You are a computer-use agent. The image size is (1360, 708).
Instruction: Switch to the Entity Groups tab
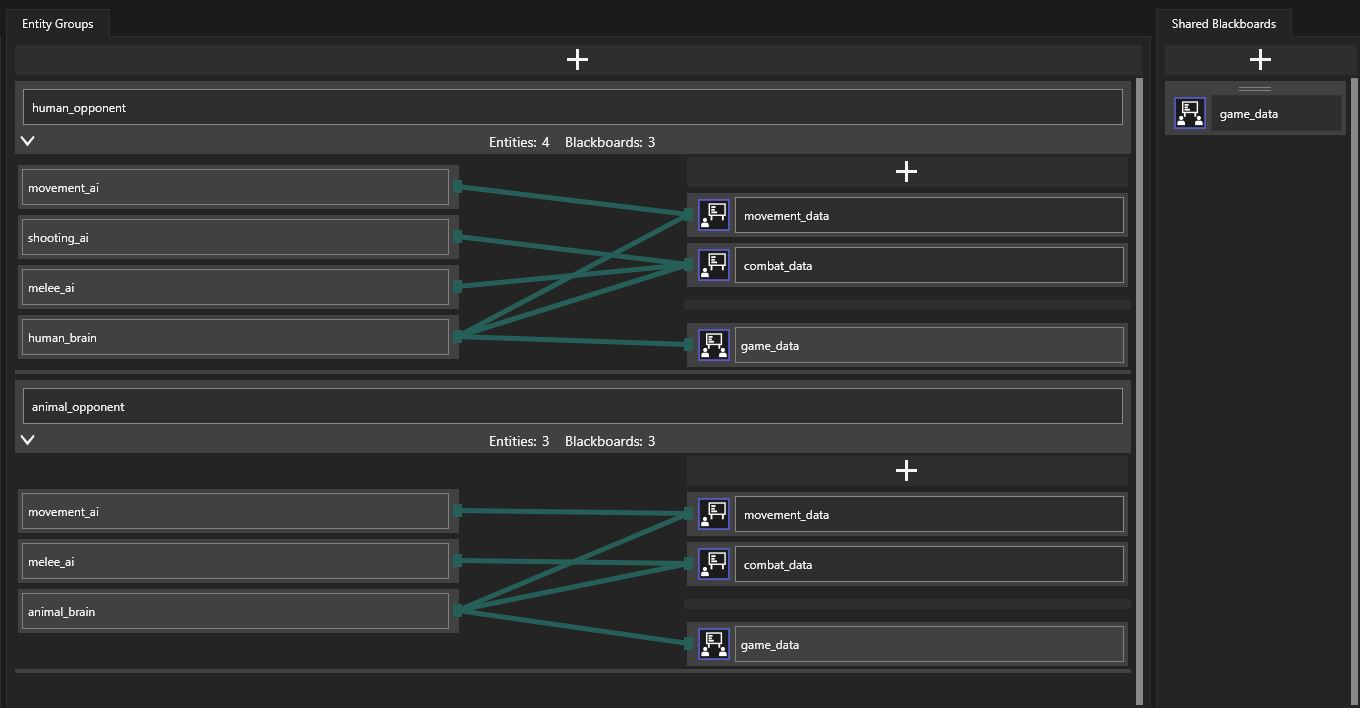pyautogui.click(x=57, y=24)
